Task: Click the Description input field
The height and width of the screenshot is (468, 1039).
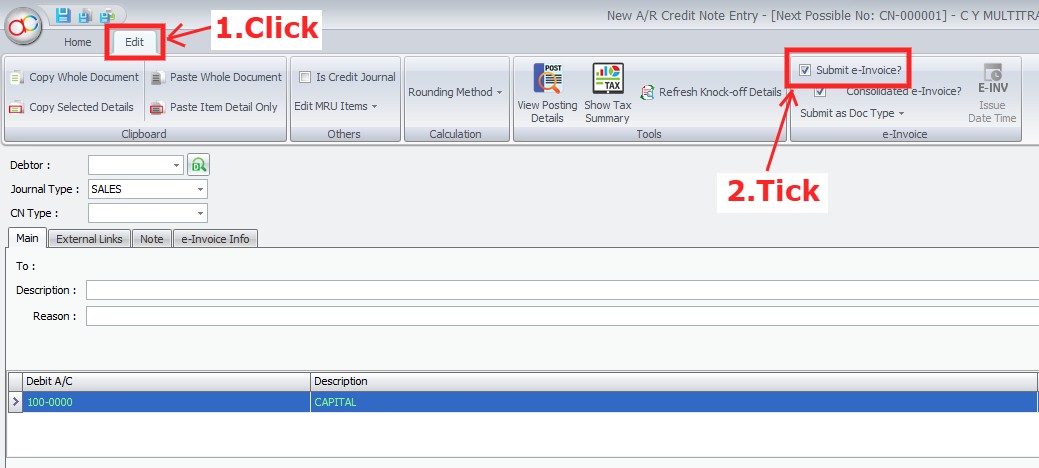Action: pos(560,290)
